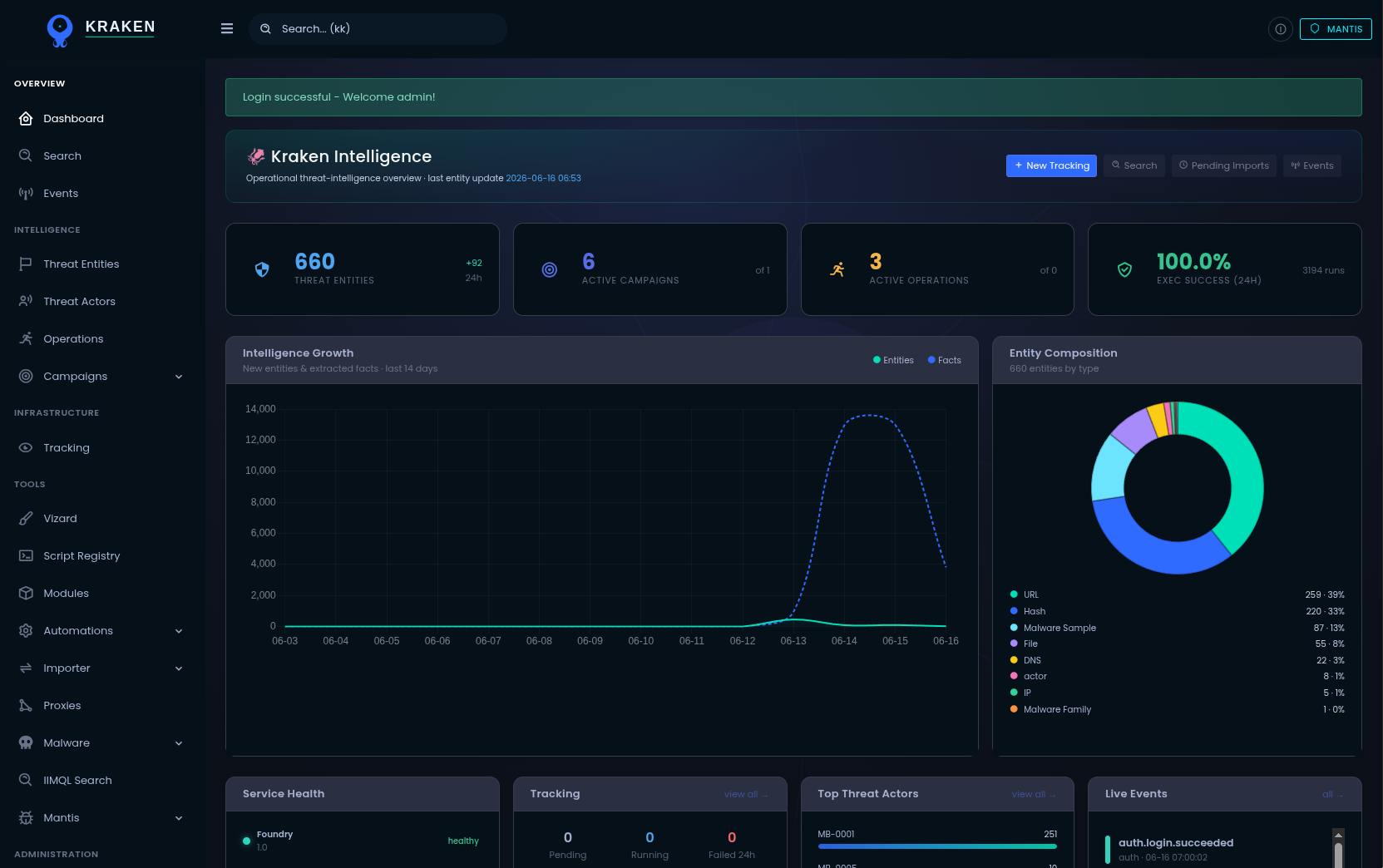Screen dimensions: 1383x868
Task: Click the Events broadcast icon in sidebar
Action: click(26, 194)
